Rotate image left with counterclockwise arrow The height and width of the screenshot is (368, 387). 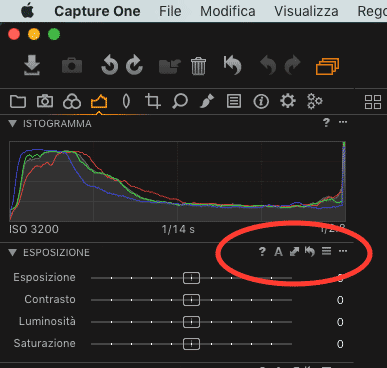tap(110, 65)
